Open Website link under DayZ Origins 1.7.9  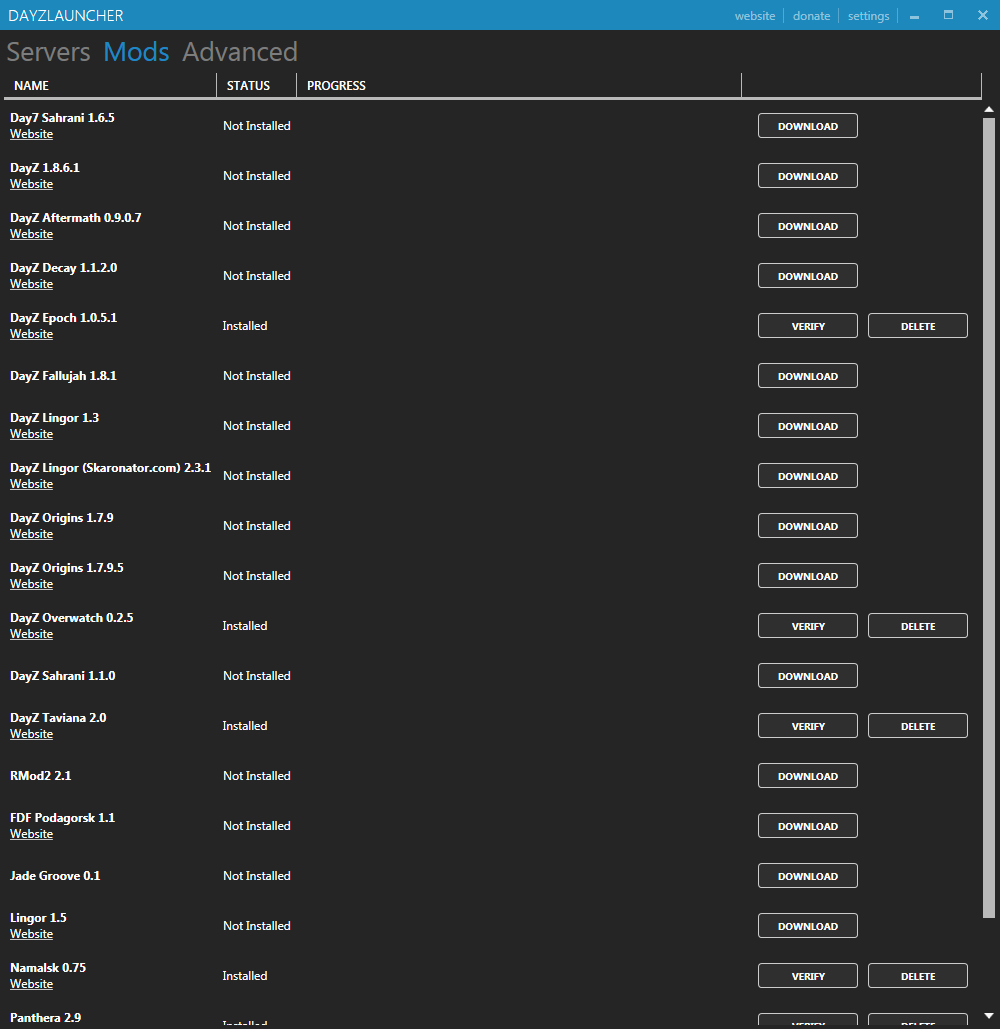pyautogui.click(x=31, y=534)
